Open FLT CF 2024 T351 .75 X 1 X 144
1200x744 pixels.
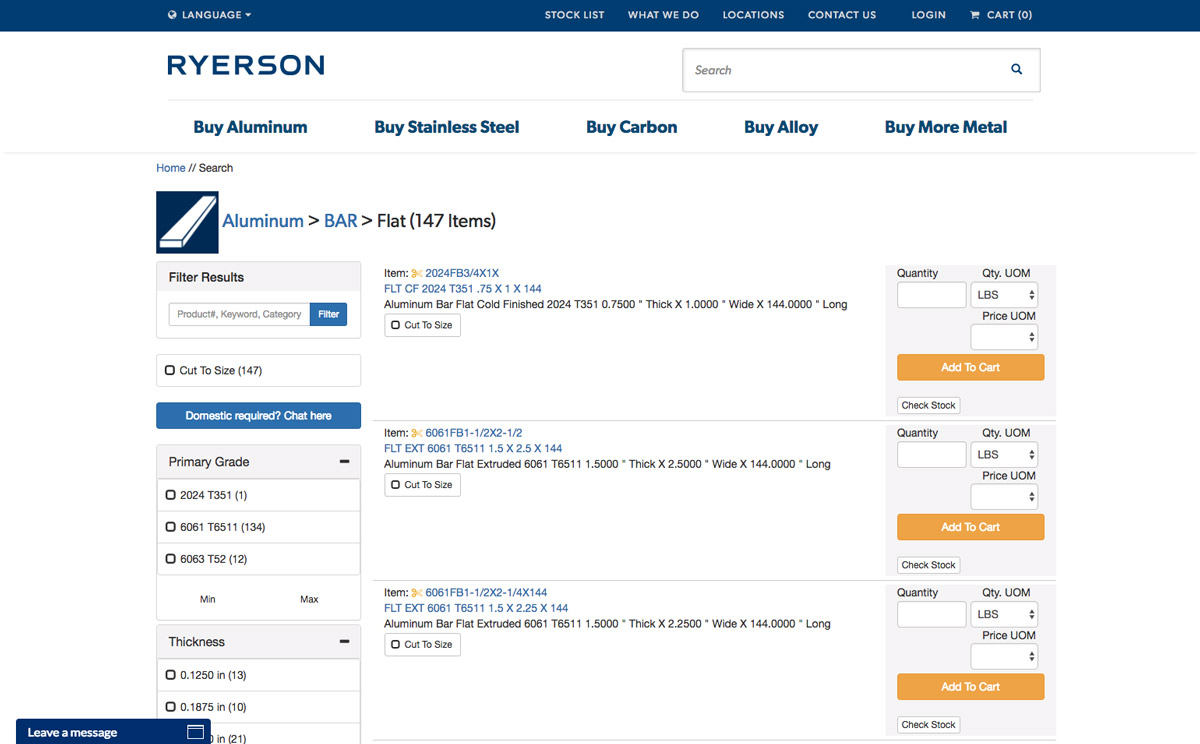click(463, 289)
